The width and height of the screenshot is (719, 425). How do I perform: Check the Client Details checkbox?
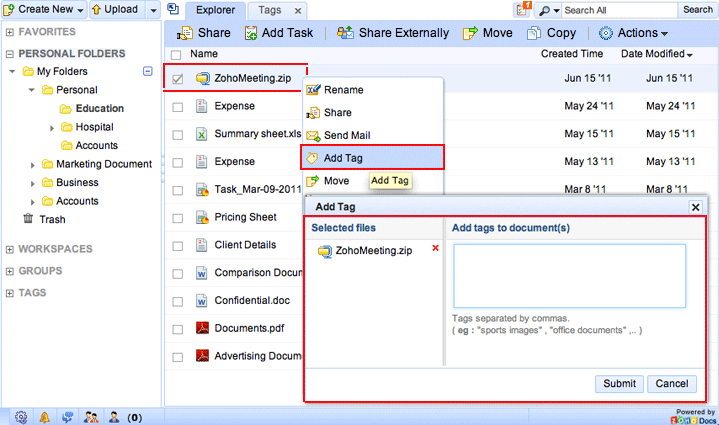click(177, 246)
